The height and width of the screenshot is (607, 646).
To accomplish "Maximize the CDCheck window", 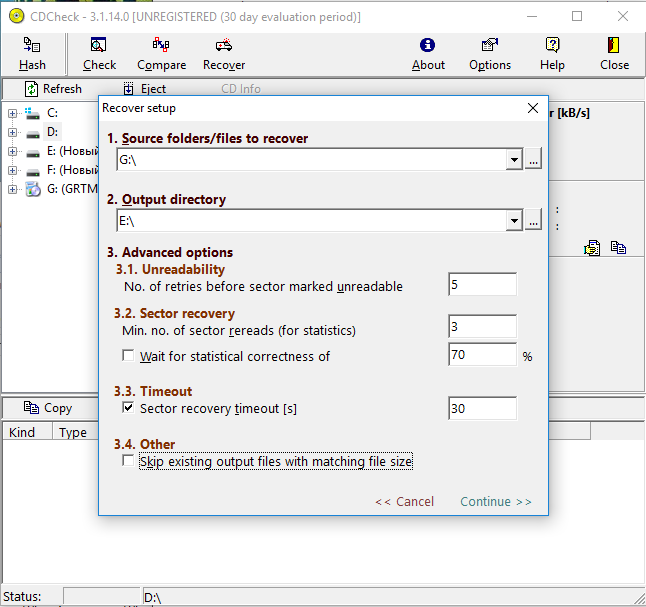I will click(577, 16).
